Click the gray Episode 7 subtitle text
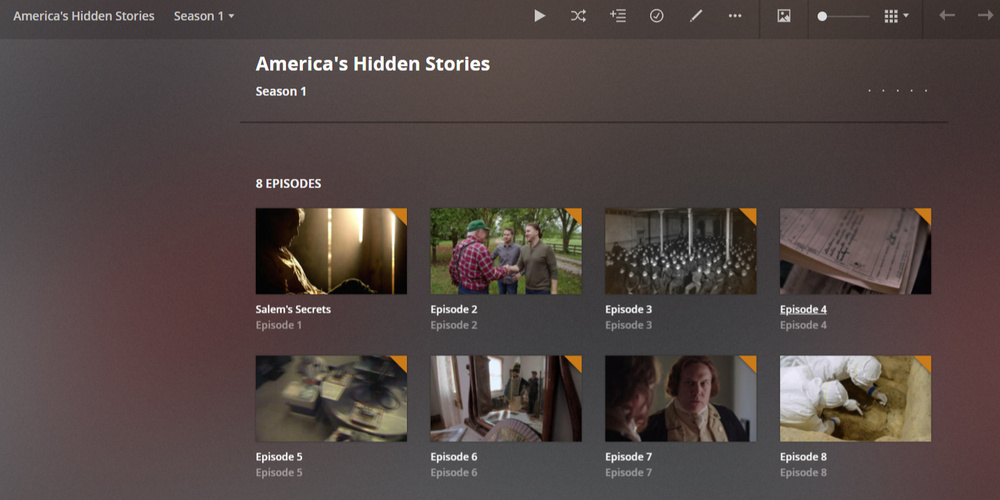 coord(629,473)
